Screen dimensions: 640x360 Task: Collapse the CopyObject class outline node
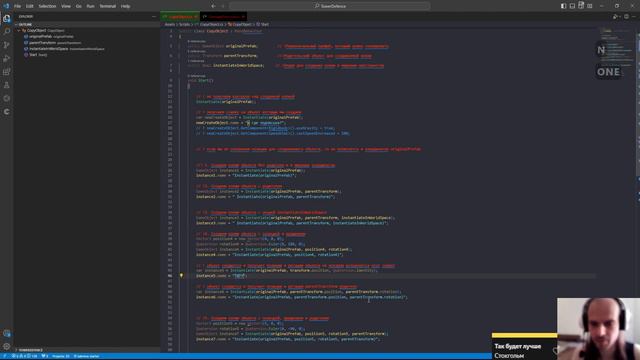coord(18,31)
